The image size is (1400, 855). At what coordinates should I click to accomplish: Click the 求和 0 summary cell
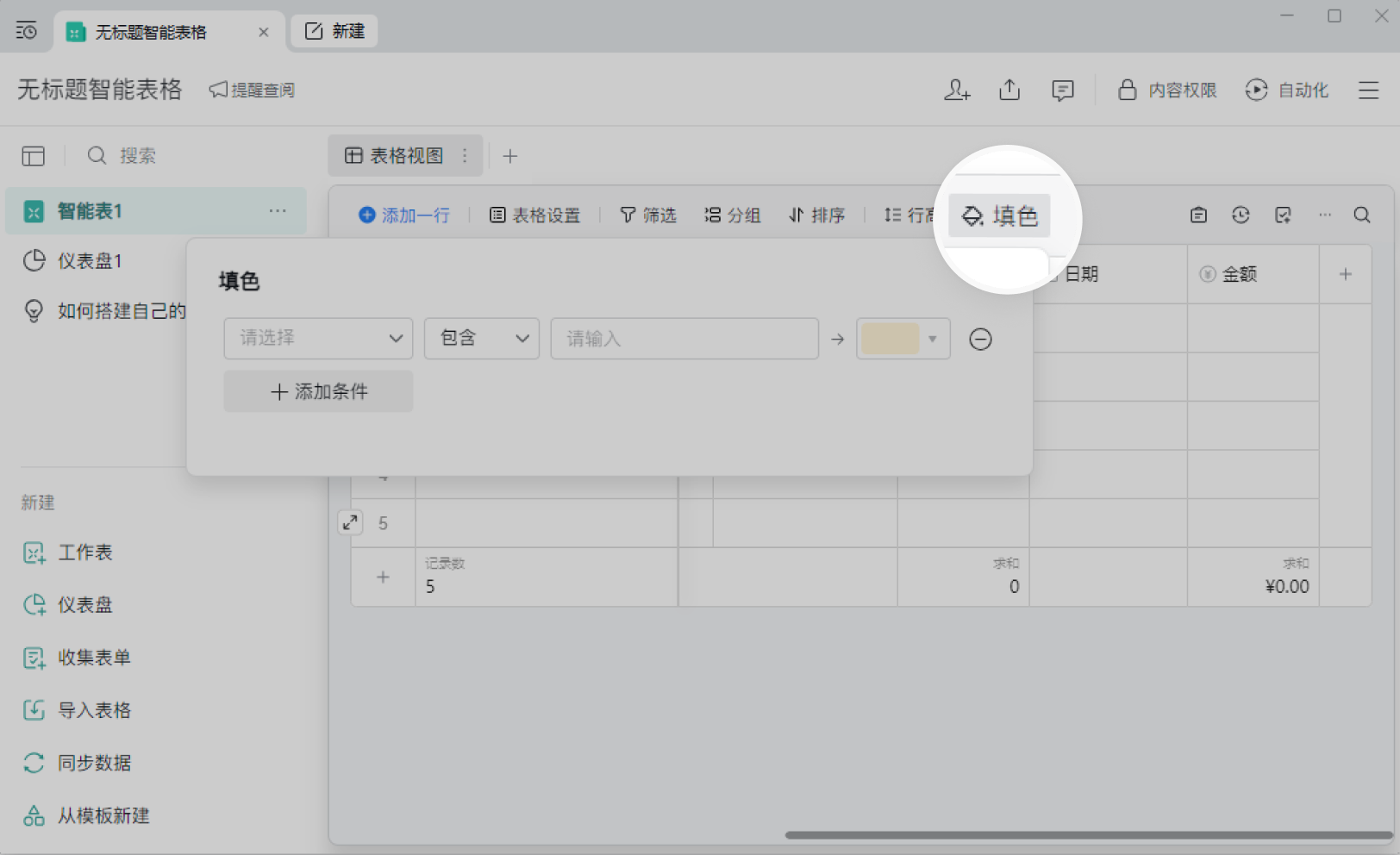click(963, 577)
